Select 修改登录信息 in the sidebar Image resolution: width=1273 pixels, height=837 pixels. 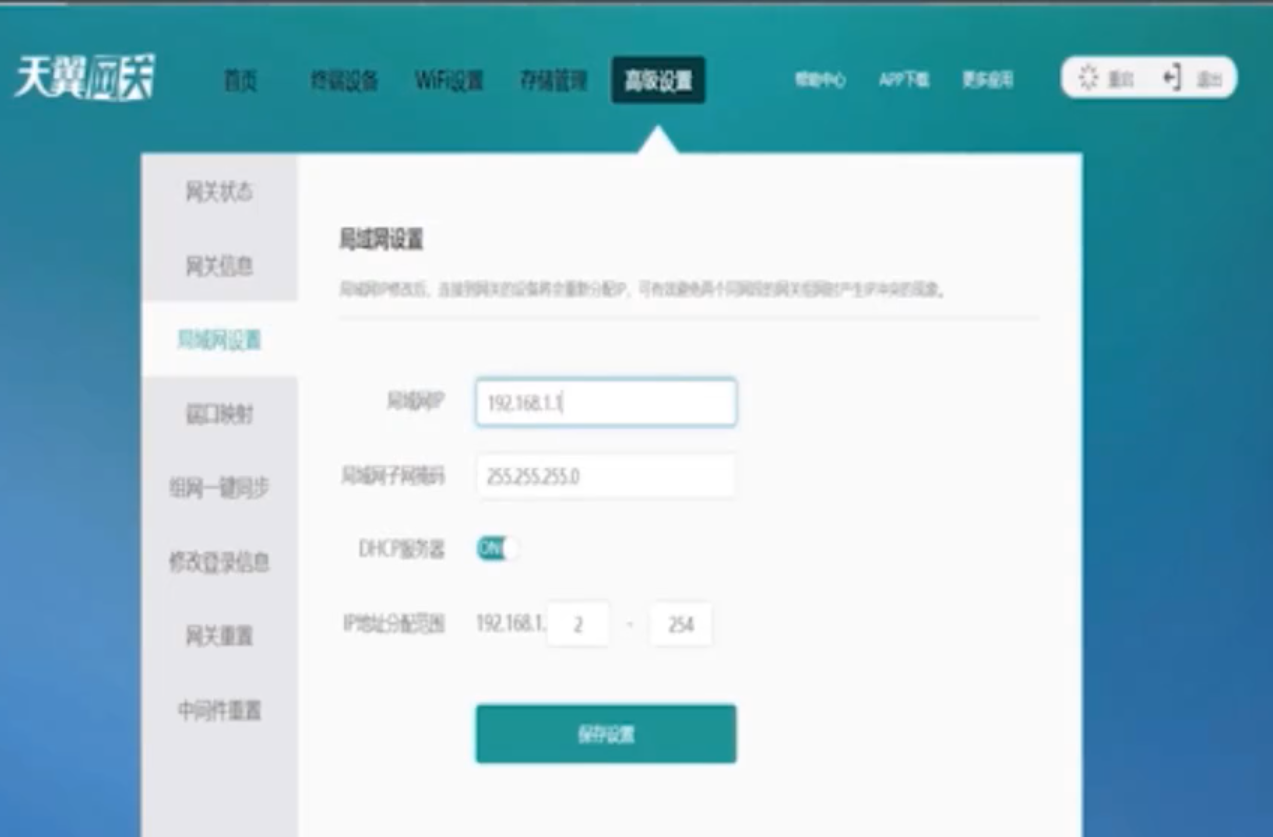point(219,562)
